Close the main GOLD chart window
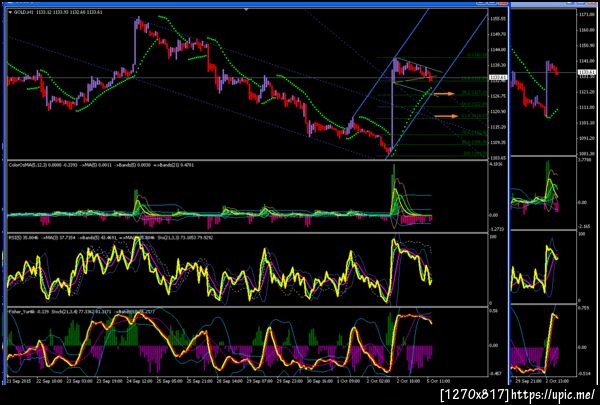The image size is (600, 405). 503,3
